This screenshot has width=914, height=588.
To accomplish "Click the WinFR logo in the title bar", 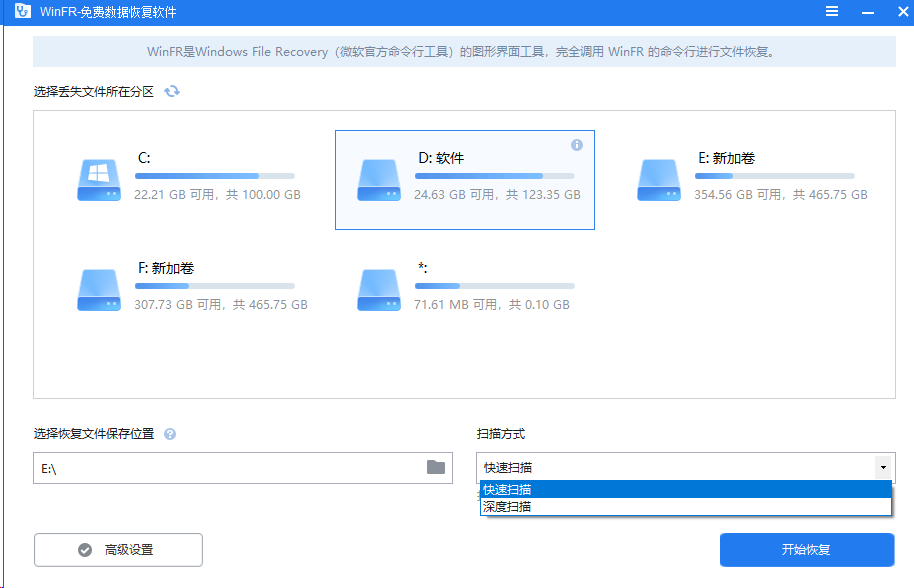I will 22,12.
